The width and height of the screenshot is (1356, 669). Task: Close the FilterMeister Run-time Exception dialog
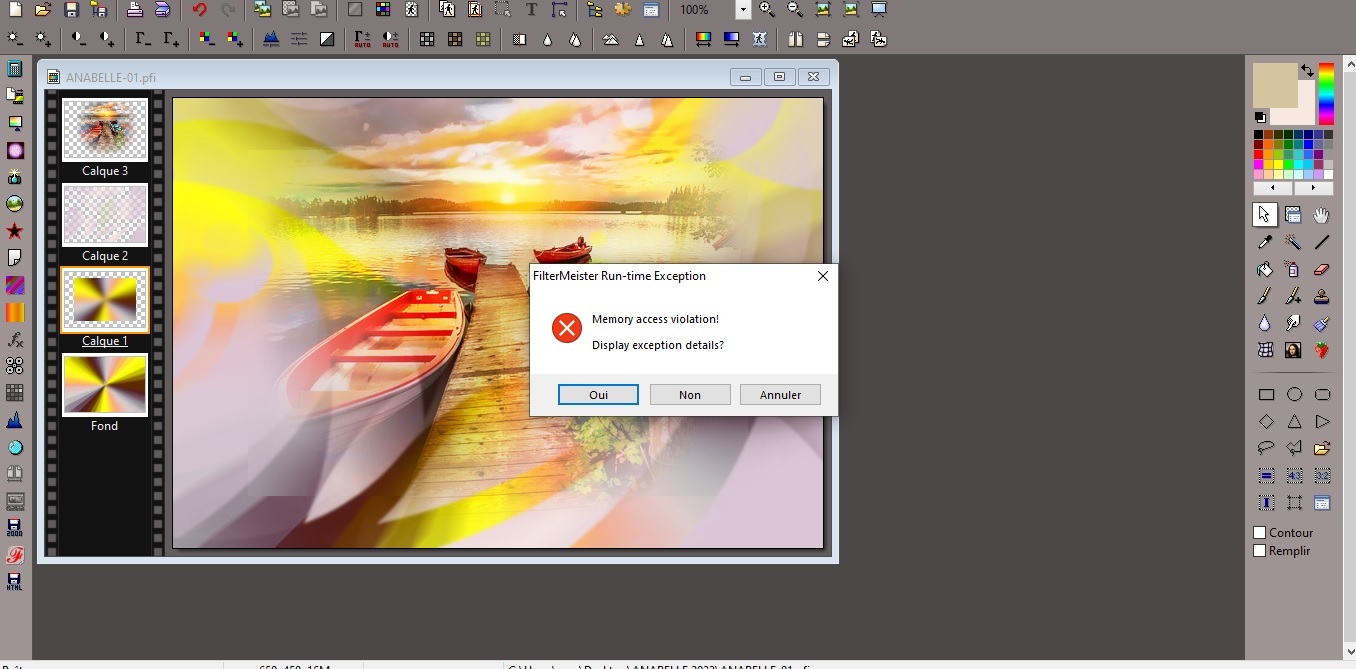tap(823, 276)
